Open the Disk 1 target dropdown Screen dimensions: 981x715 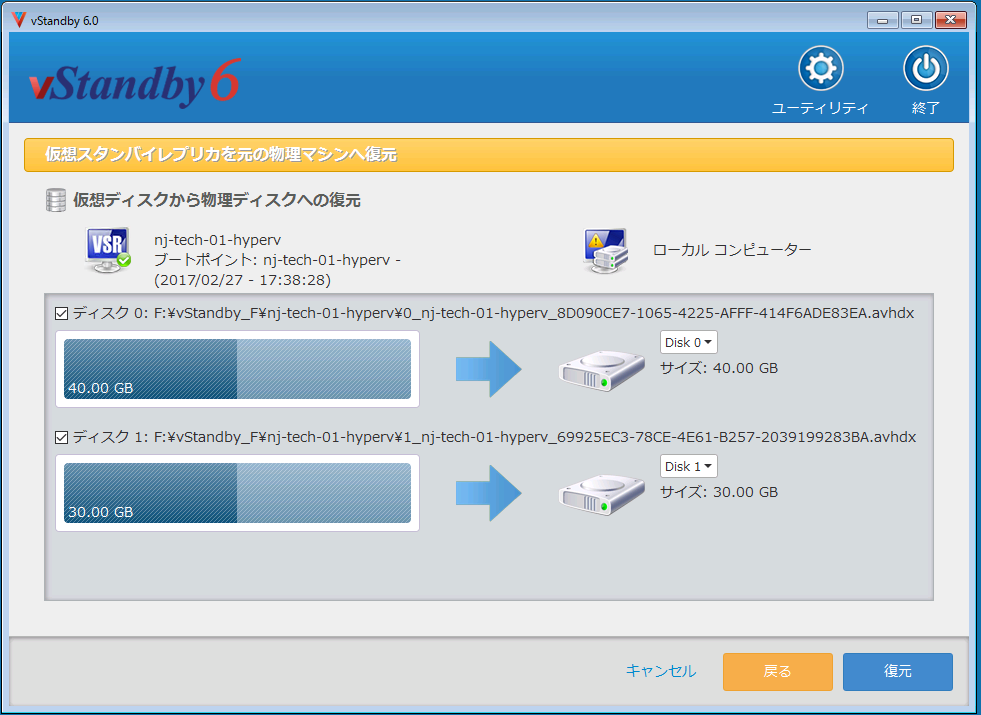[689, 467]
